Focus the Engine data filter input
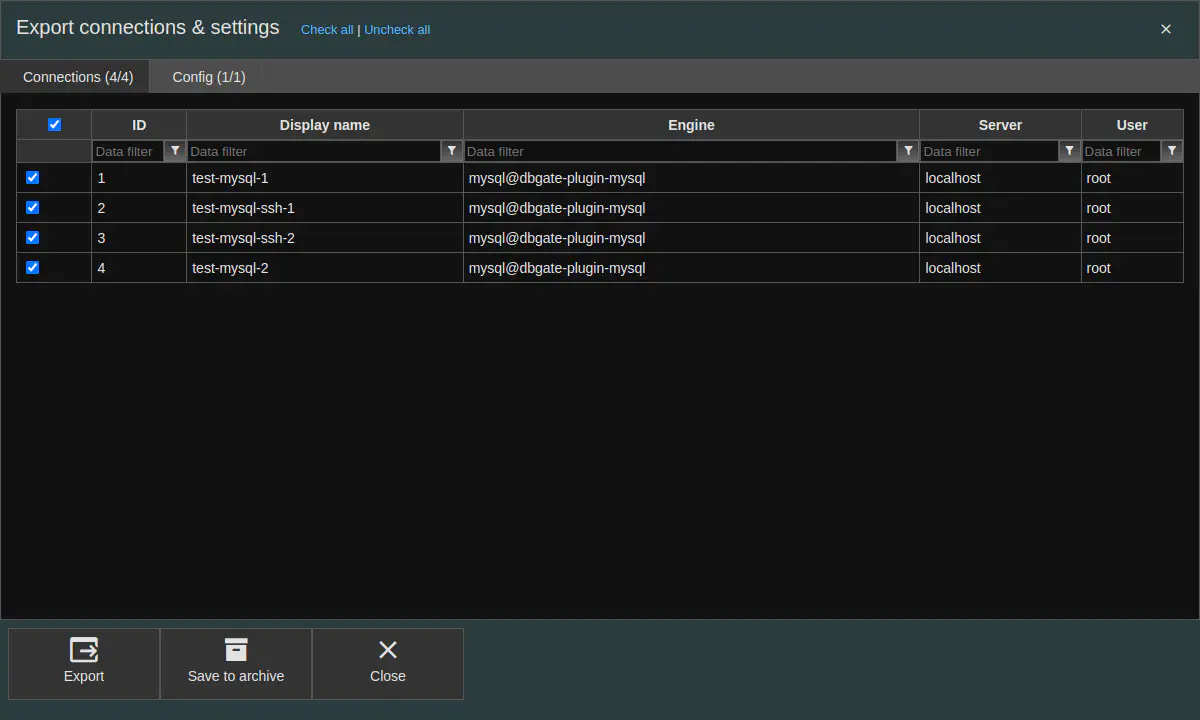The image size is (1200, 720). click(x=680, y=151)
